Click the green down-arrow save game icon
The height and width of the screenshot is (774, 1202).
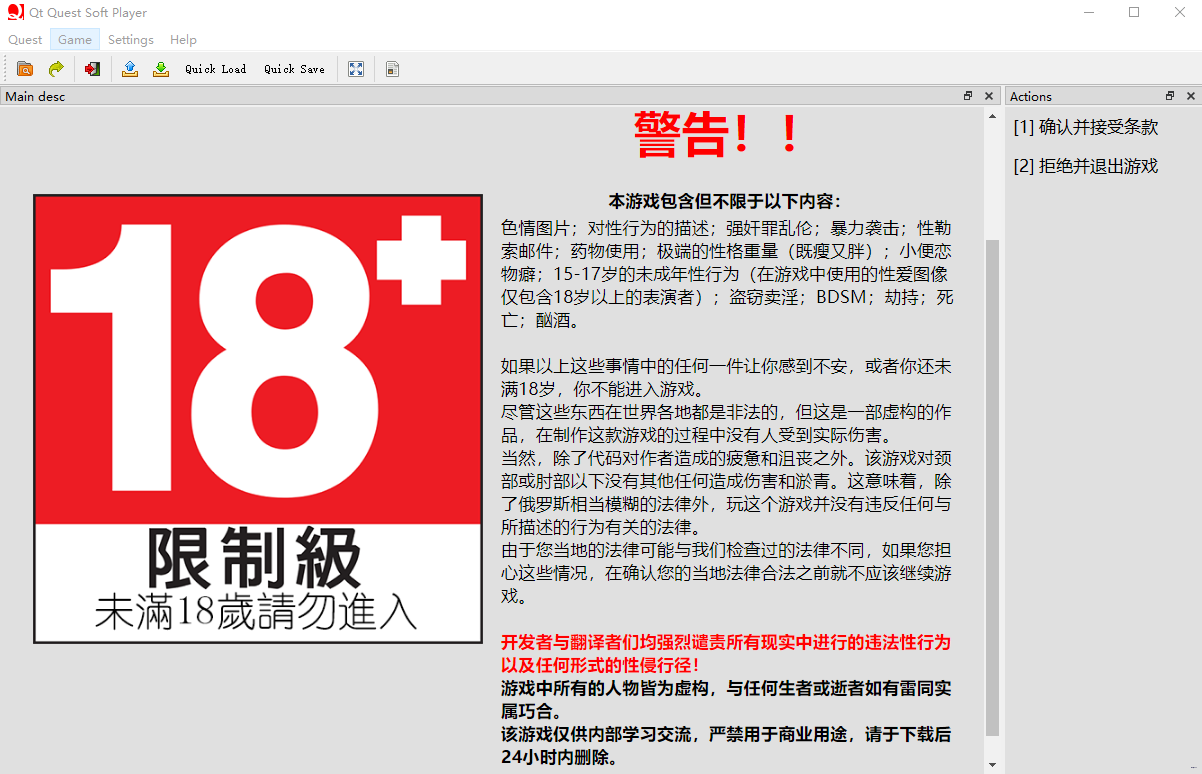click(160, 69)
